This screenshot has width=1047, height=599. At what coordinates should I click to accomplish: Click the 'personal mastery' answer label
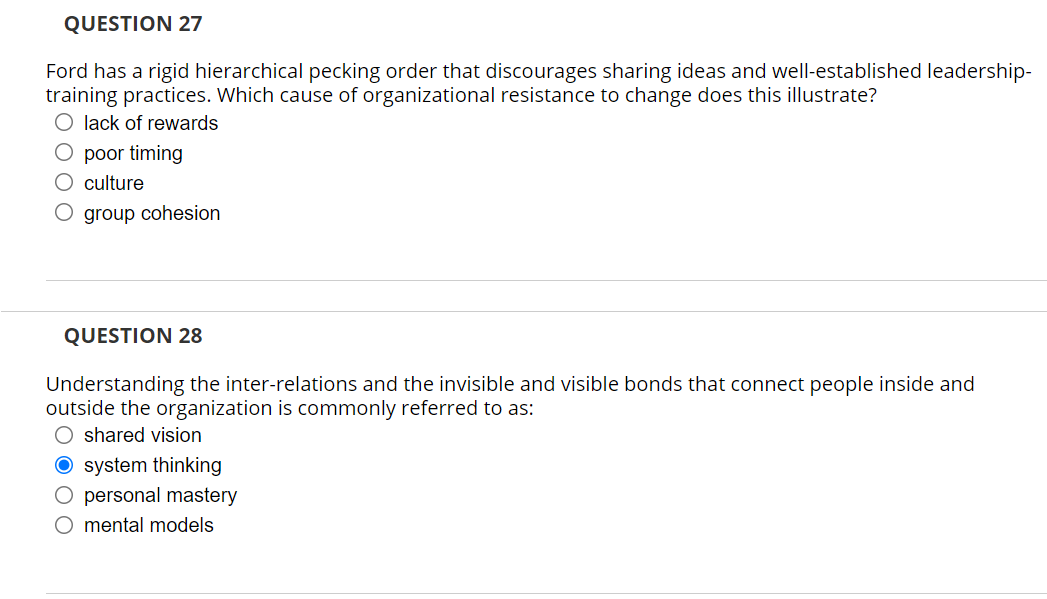pos(161,495)
